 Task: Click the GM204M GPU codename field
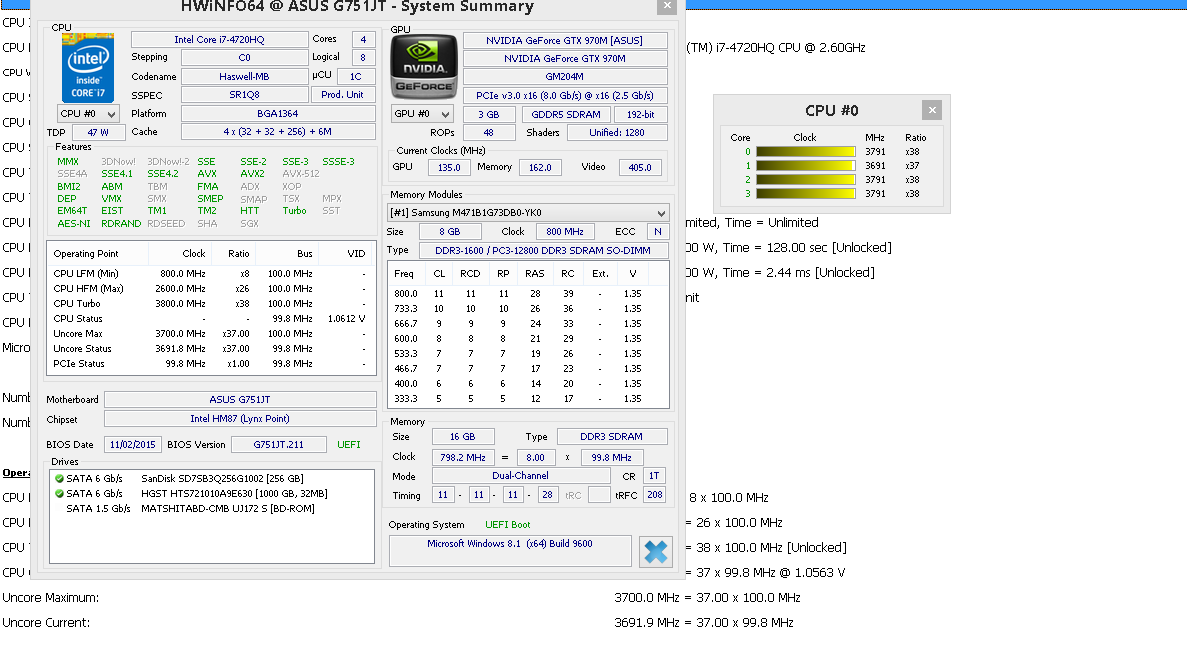tap(565, 76)
